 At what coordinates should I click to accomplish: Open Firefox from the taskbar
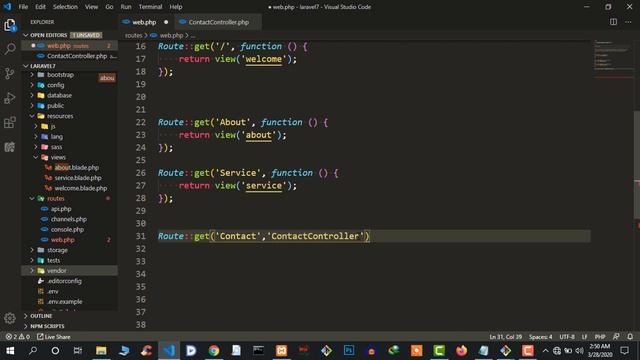coord(461,351)
